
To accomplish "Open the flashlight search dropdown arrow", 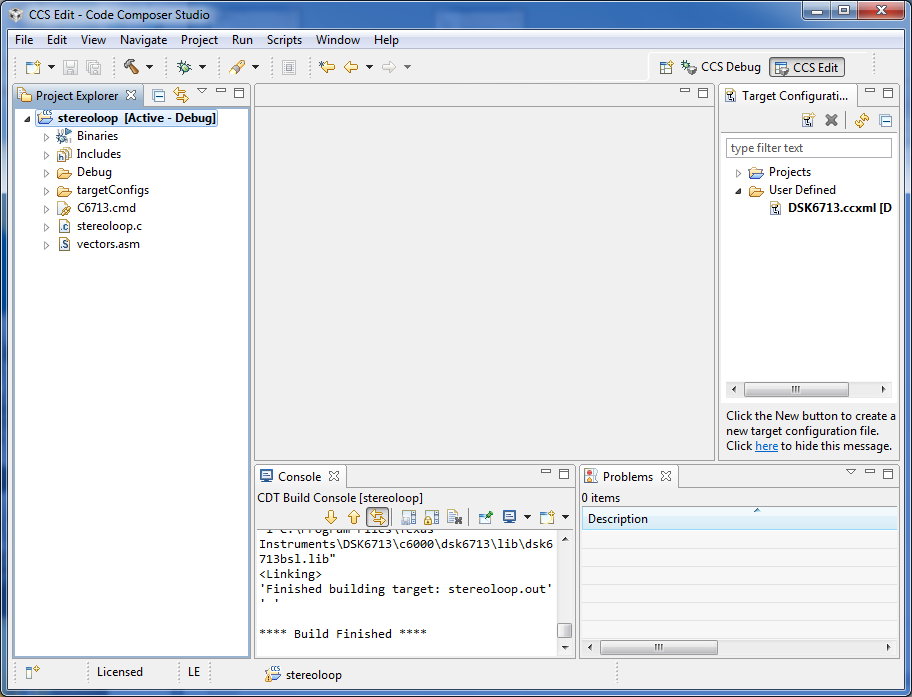I will 255,67.
